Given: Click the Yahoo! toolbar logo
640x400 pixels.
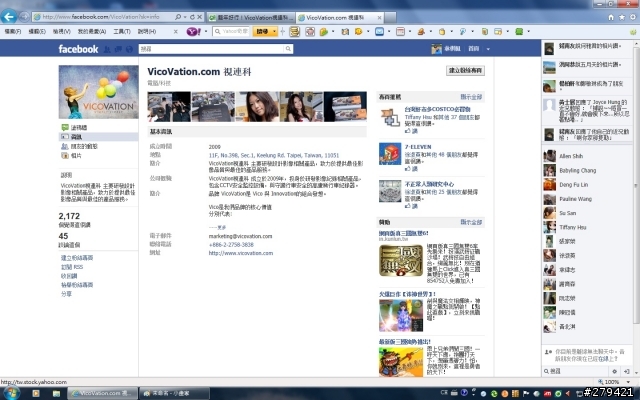Looking at the screenshot, I should pyautogui.click(x=193, y=31).
